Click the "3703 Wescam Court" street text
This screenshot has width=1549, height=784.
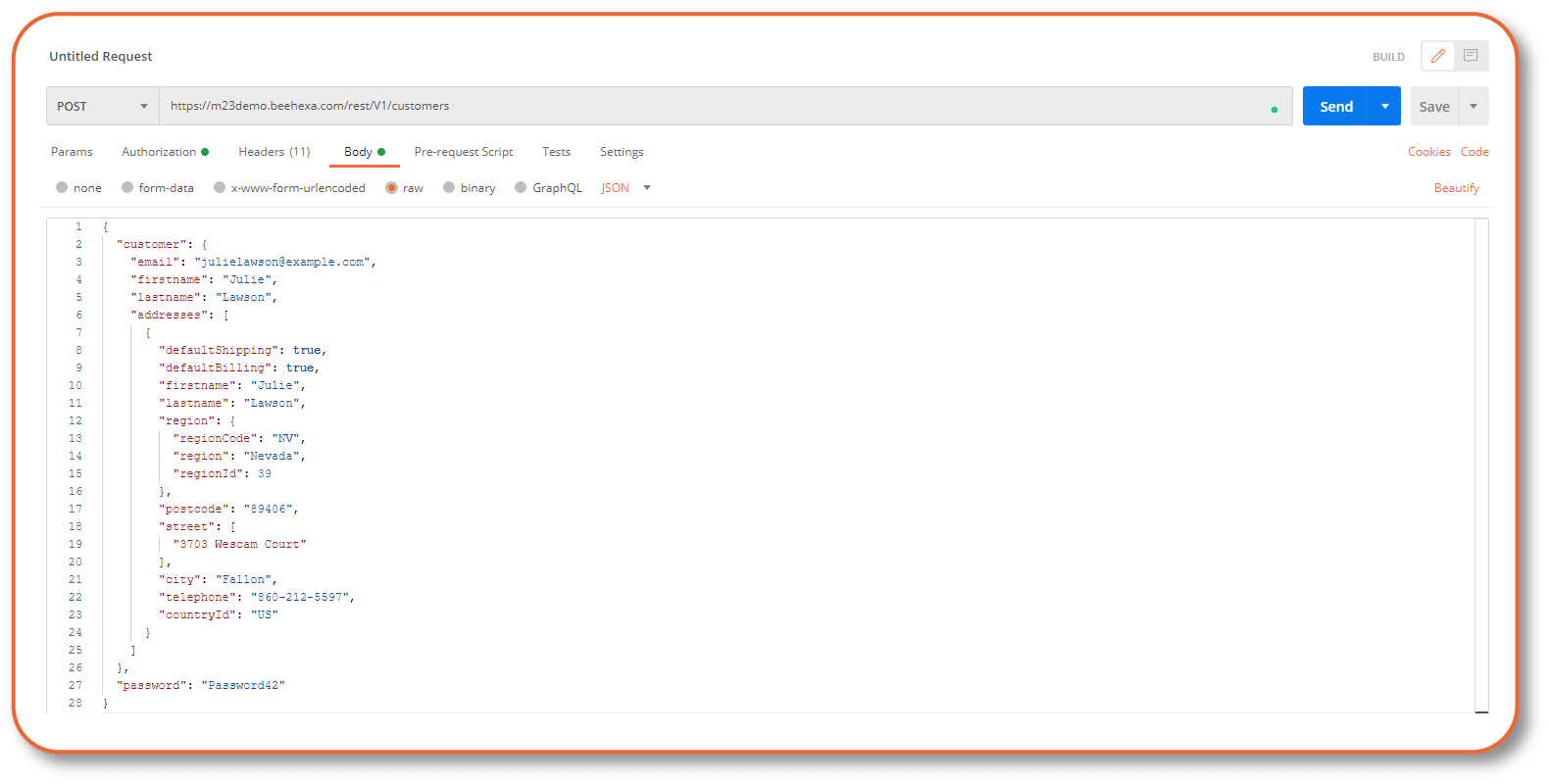tap(239, 544)
